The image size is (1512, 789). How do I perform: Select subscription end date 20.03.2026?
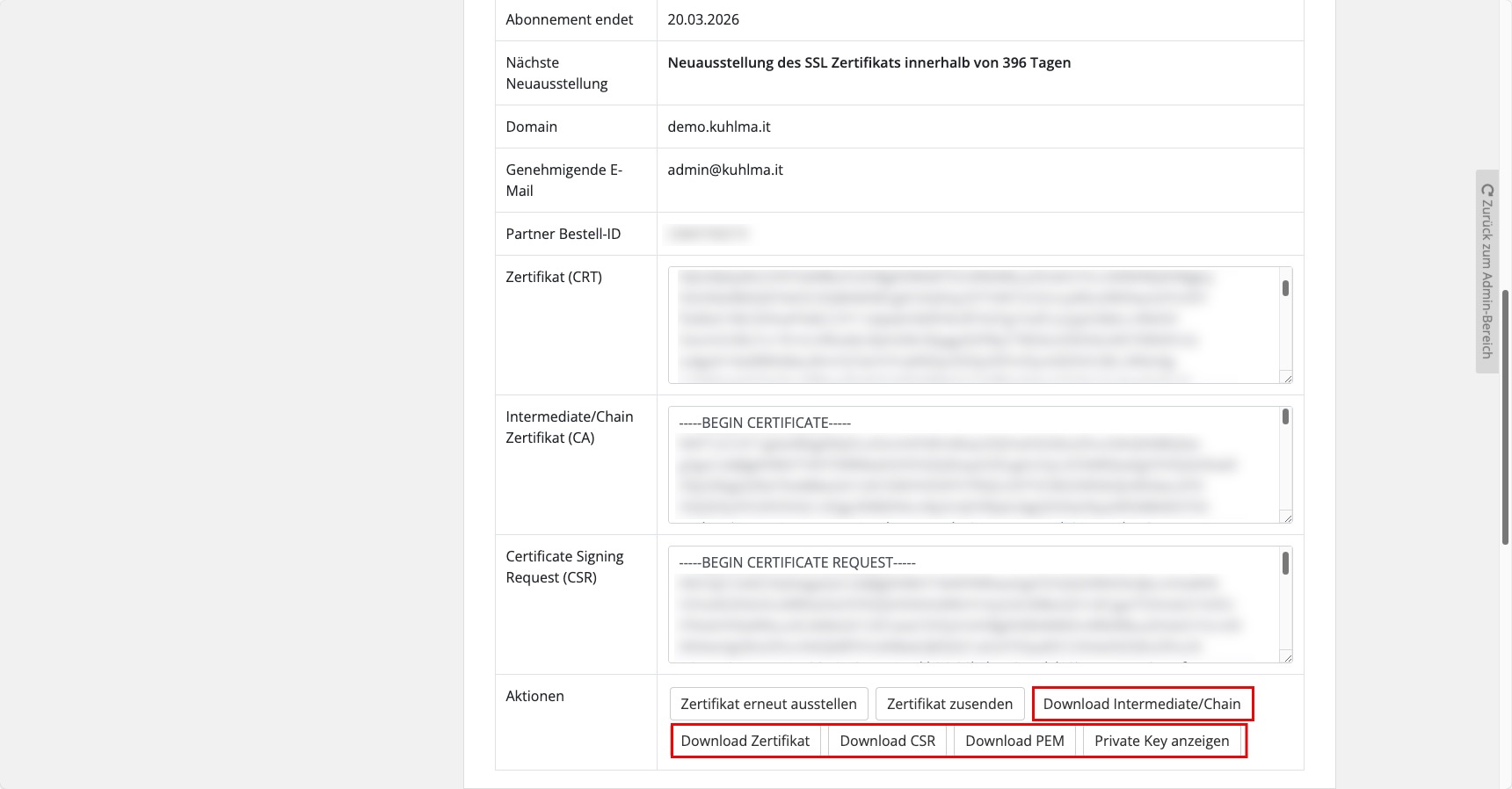(x=703, y=19)
